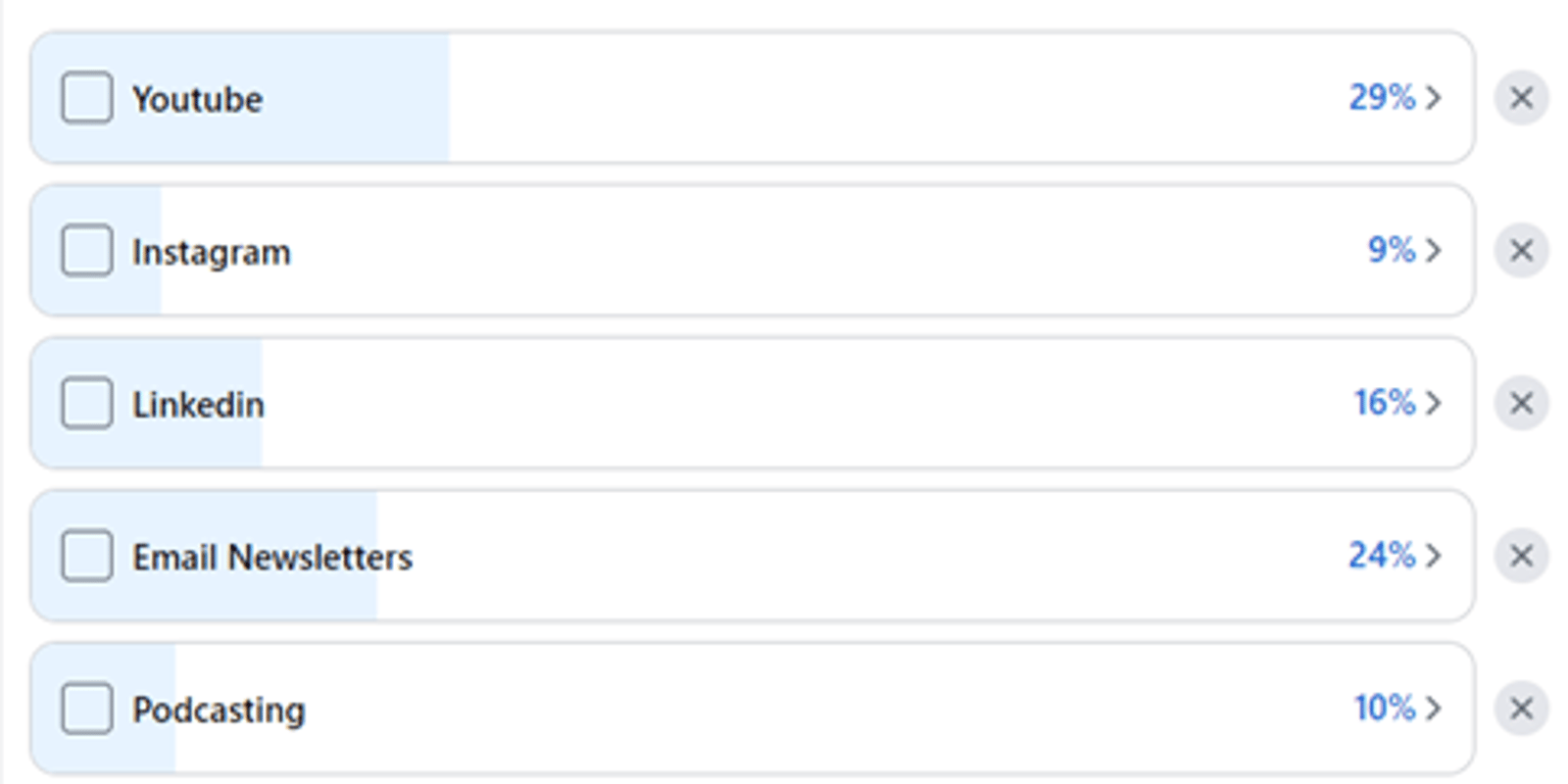Screen dimensions: 1568x784
Task: Remove Email Newsletters option with X icon
Action: [1521, 556]
